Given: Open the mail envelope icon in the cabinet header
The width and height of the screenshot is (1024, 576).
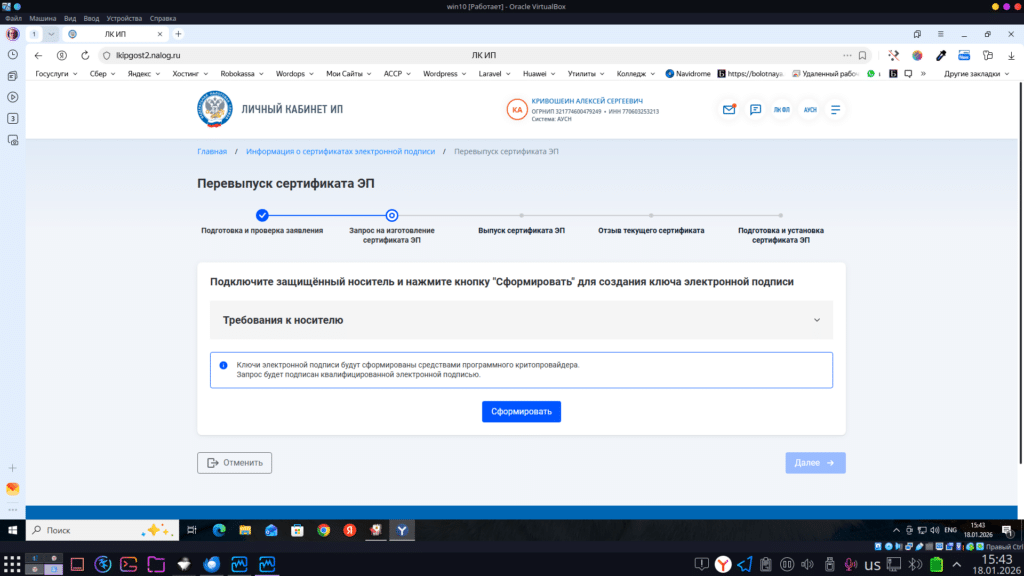Looking at the screenshot, I should click(727, 109).
